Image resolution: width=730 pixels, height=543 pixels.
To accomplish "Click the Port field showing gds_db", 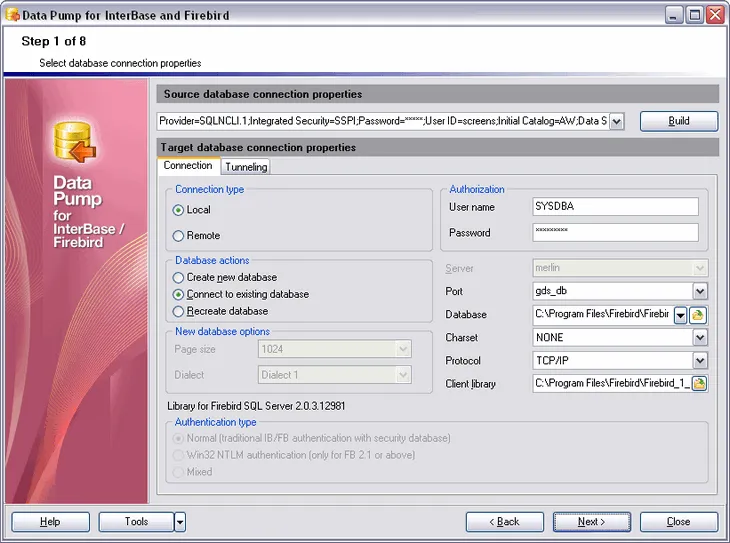I will click(x=612, y=292).
